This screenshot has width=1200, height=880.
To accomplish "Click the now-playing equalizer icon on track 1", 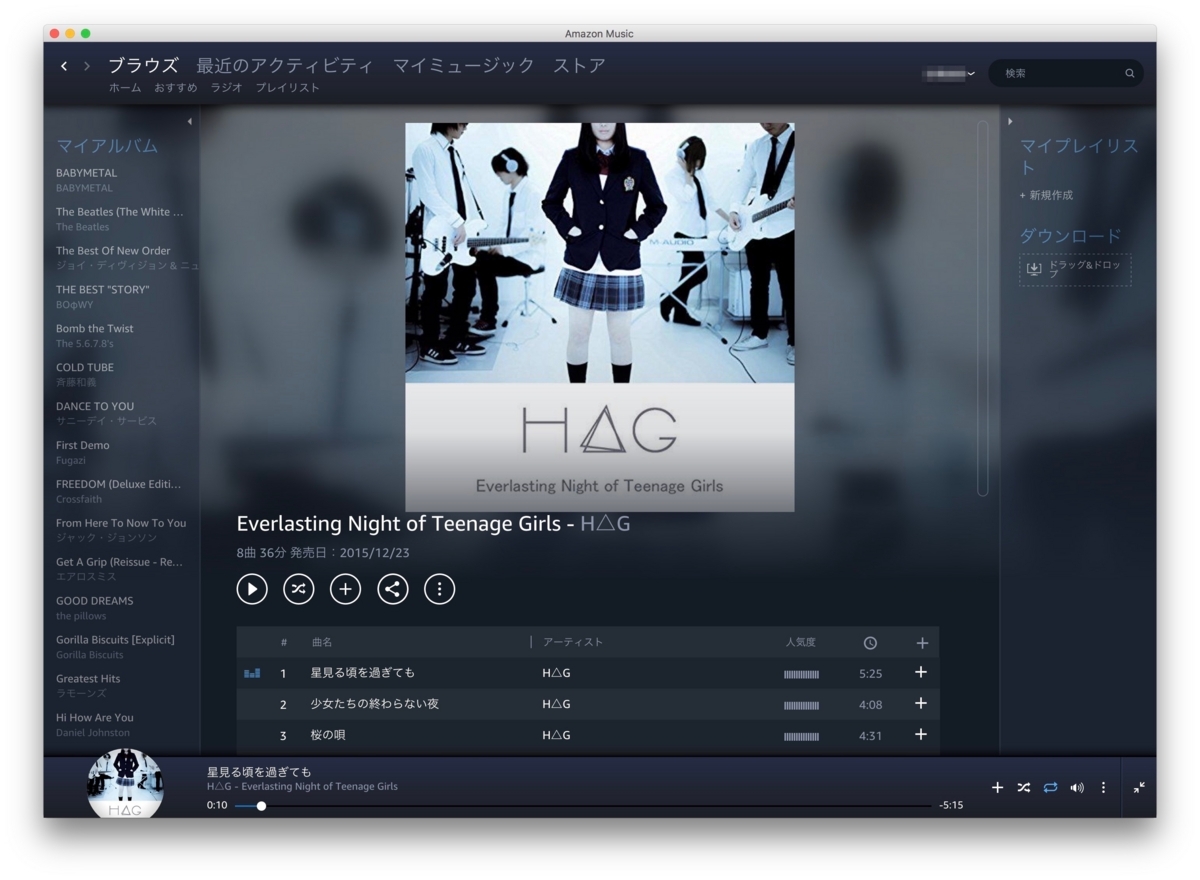I will click(x=252, y=673).
